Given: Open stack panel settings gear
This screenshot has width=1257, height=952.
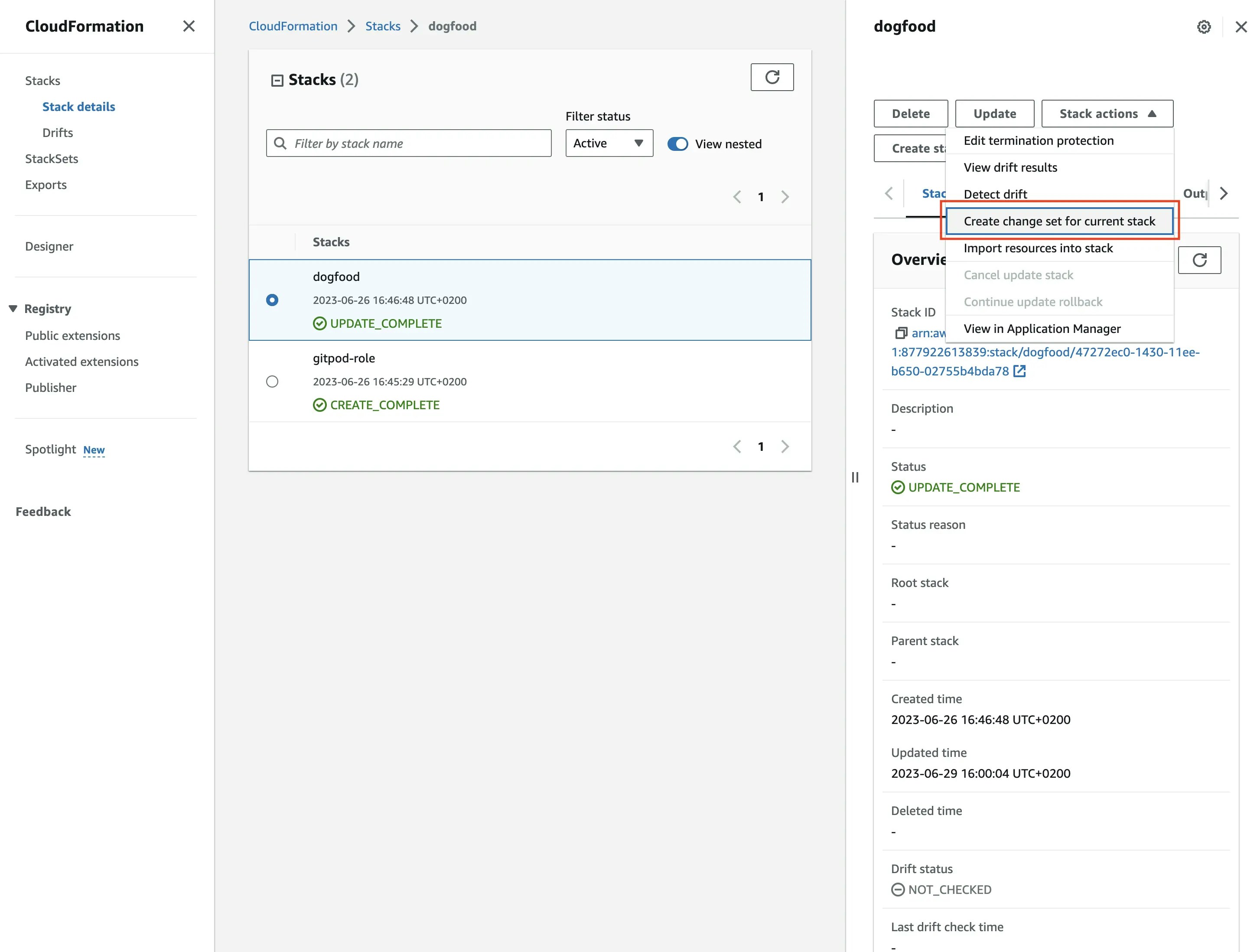Looking at the screenshot, I should coord(1204,27).
